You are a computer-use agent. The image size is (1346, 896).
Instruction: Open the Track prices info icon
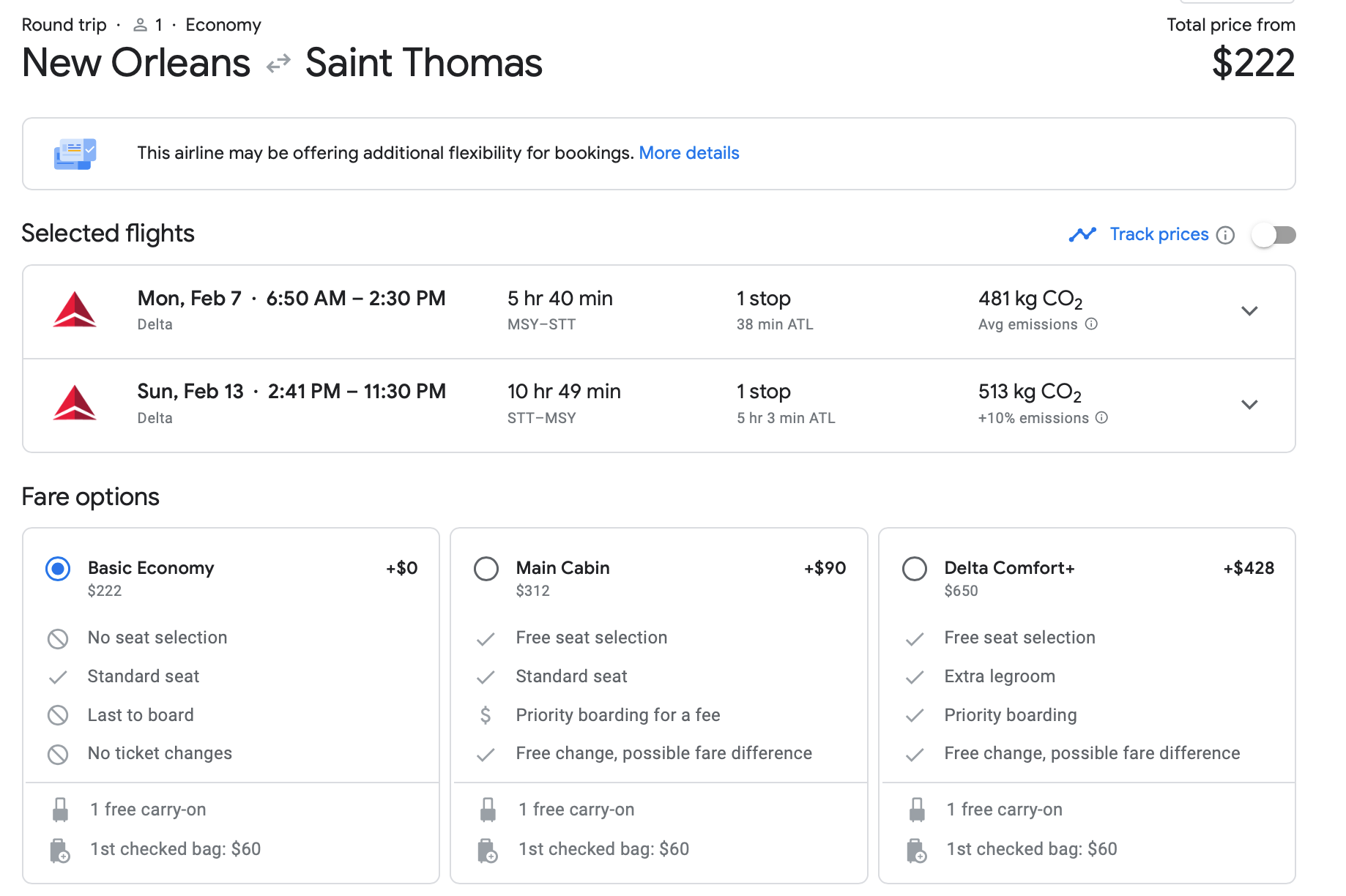(1225, 235)
